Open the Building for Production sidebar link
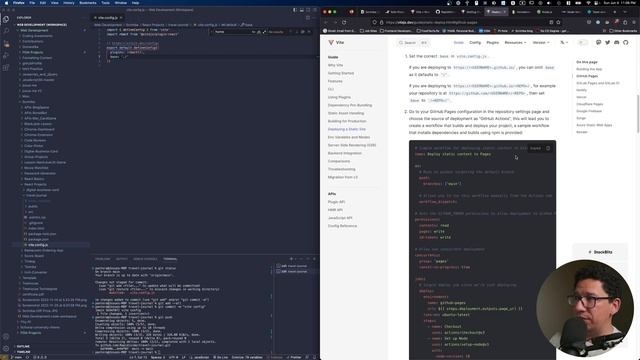 347,121
